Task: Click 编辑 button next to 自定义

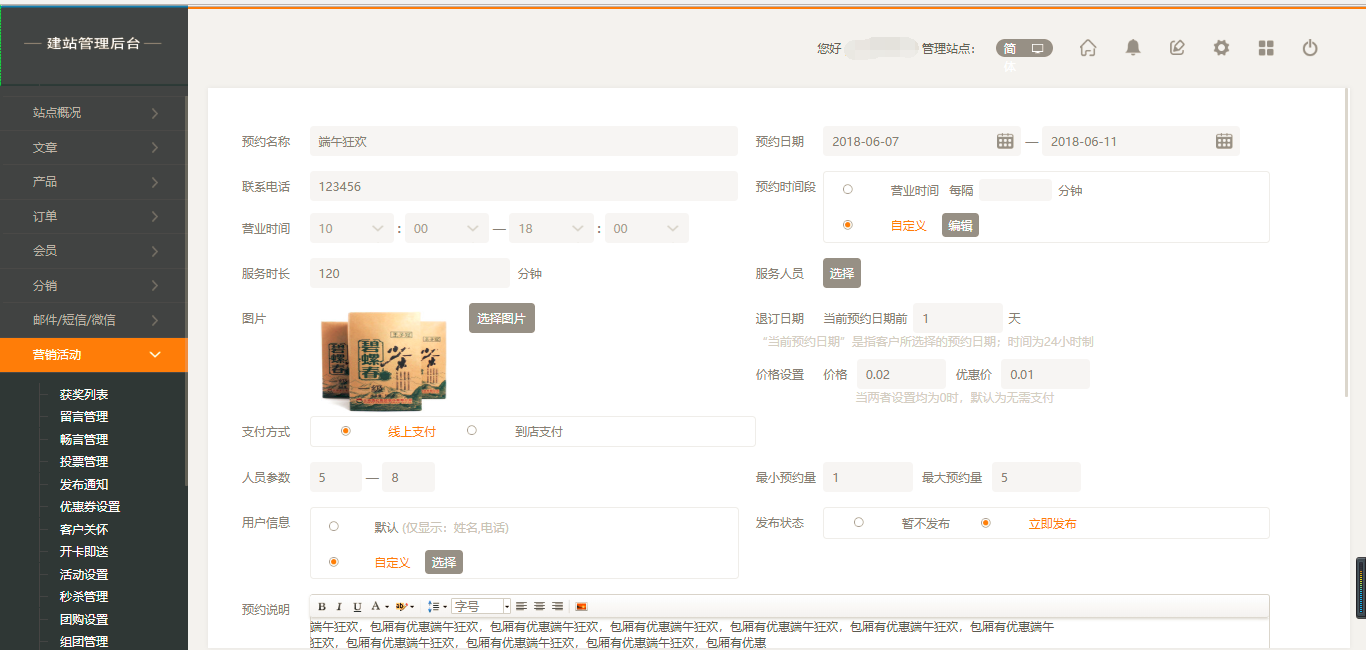Action: [x=960, y=225]
